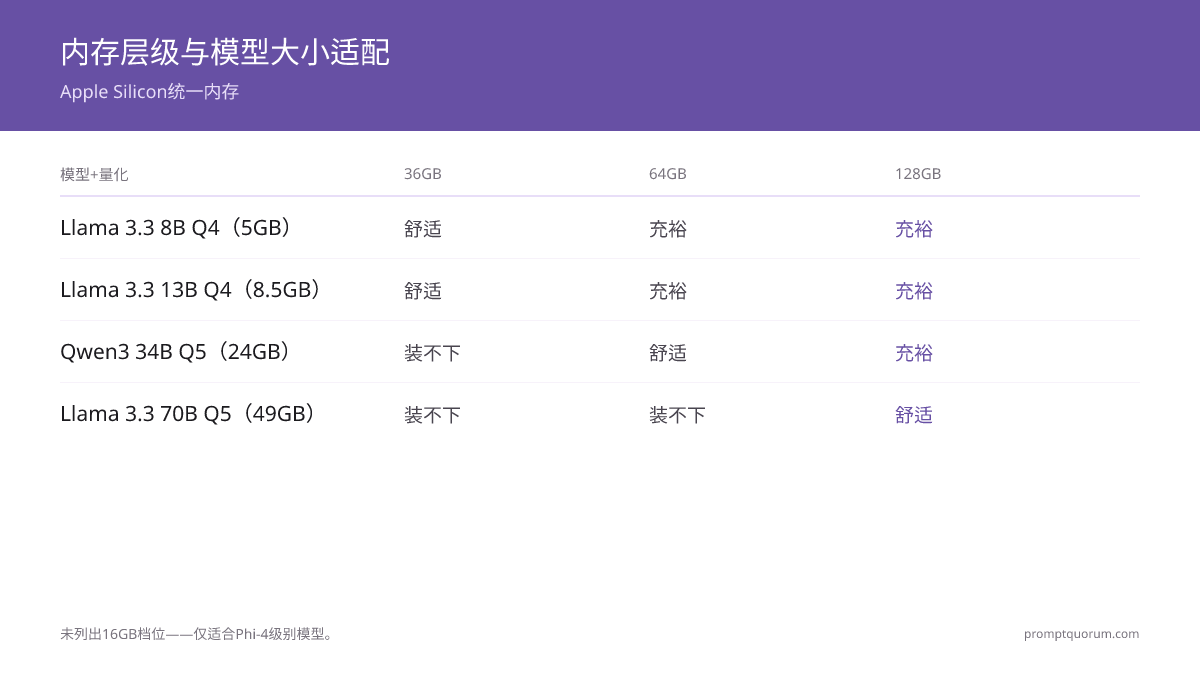The width and height of the screenshot is (1200, 675).
Task: Open the promptquorum.com link
Action: point(1081,634)
